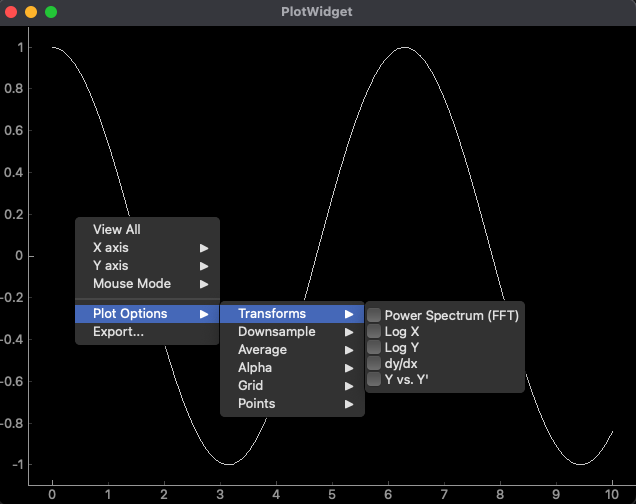Select the Plot Options menu entry
This screenshot has height=504, width=636.
(147, 314)
